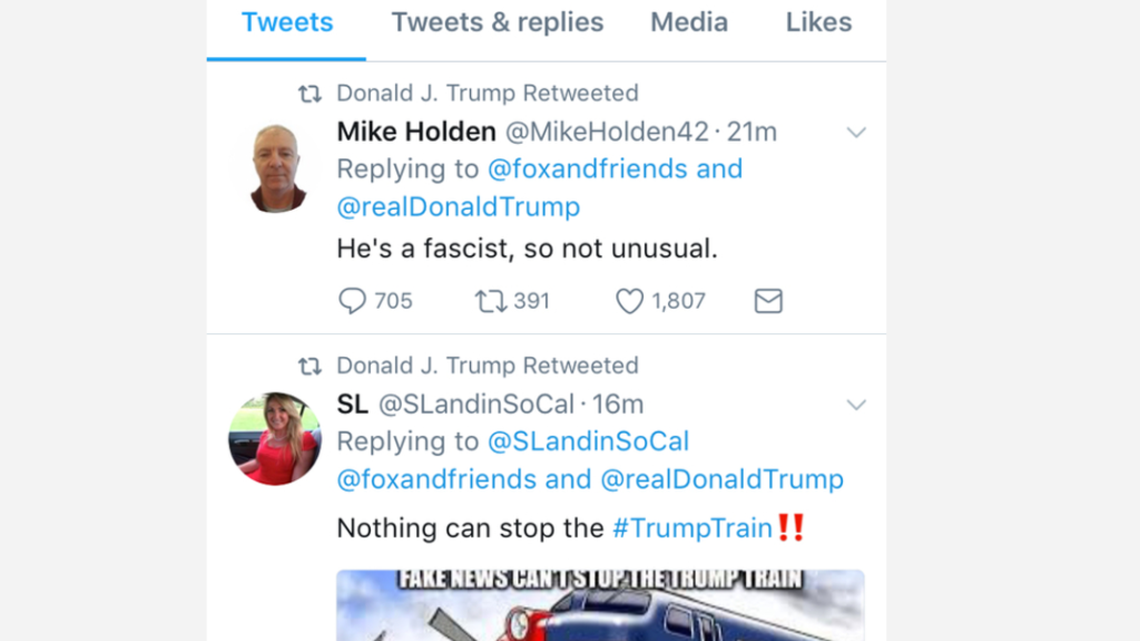This screenshot has height=641, width=1140.
Task: Click reply icon on Mike Holden's tweet
Action: [x=352, y=301]
